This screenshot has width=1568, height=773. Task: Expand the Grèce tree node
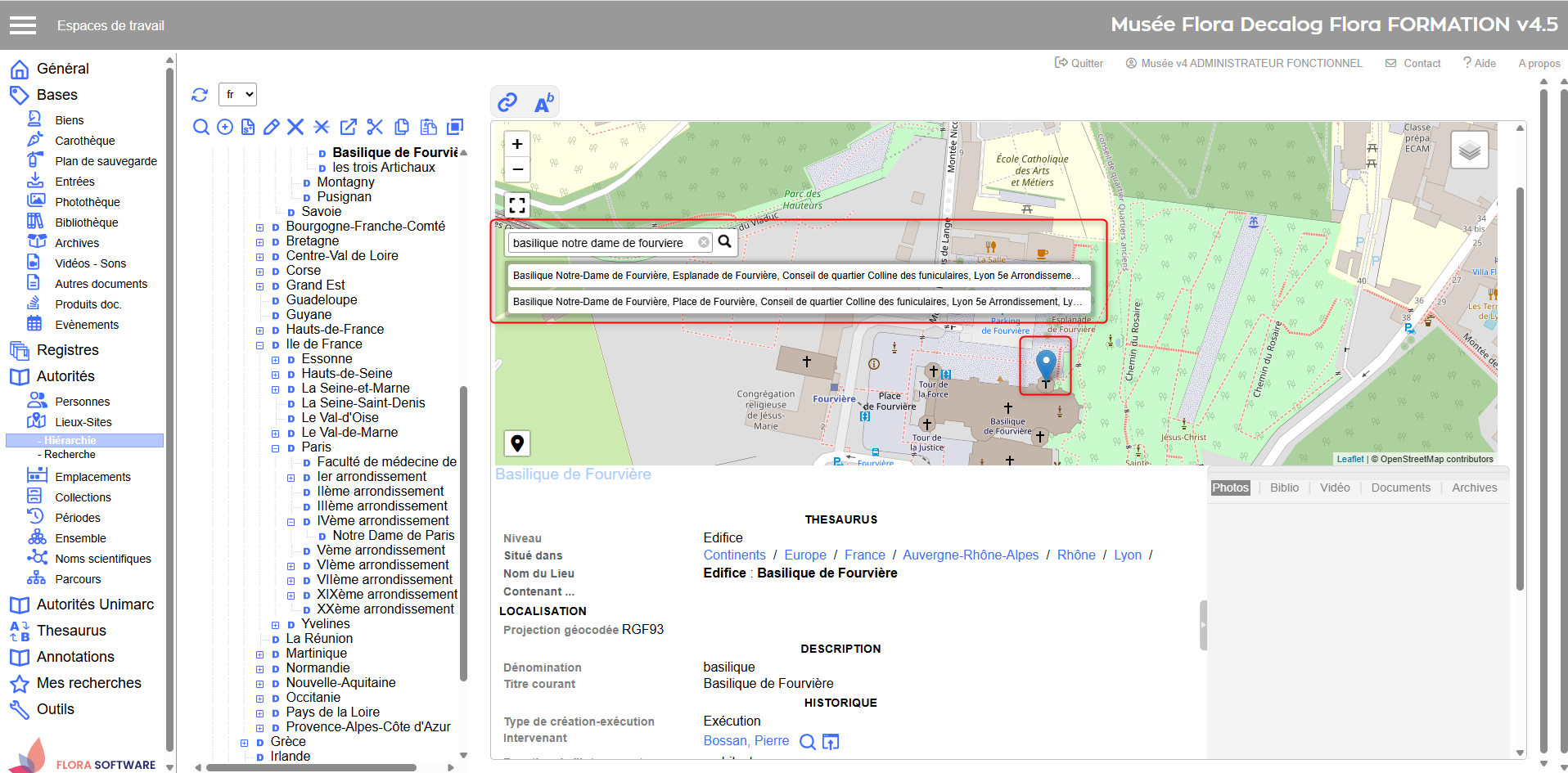244,743
